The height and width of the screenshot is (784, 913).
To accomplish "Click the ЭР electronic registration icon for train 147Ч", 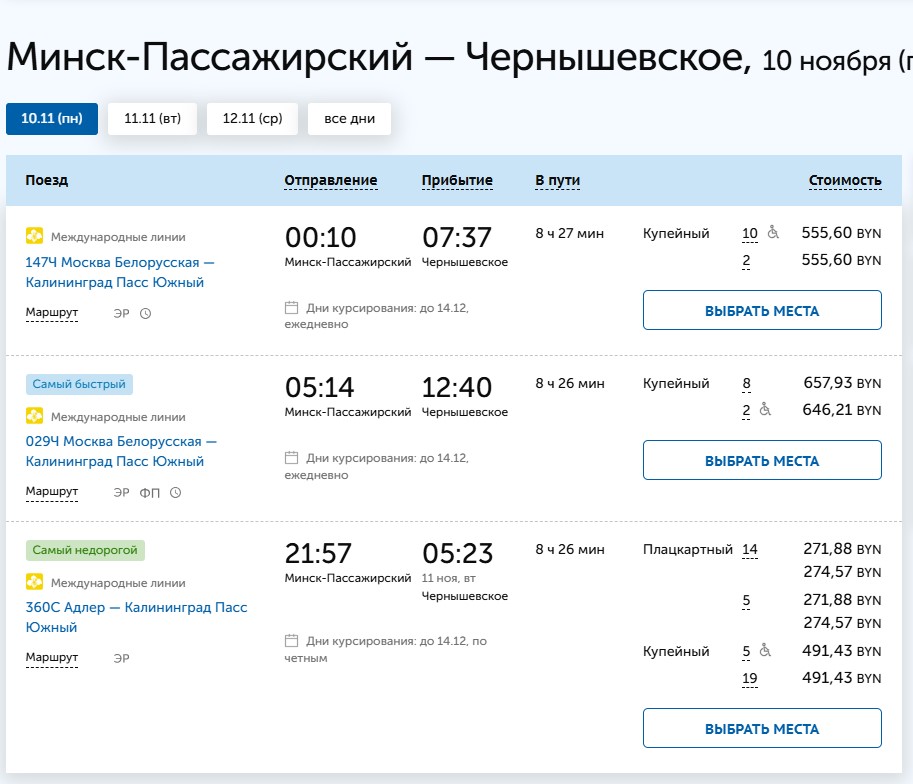I will pos(119,313).
